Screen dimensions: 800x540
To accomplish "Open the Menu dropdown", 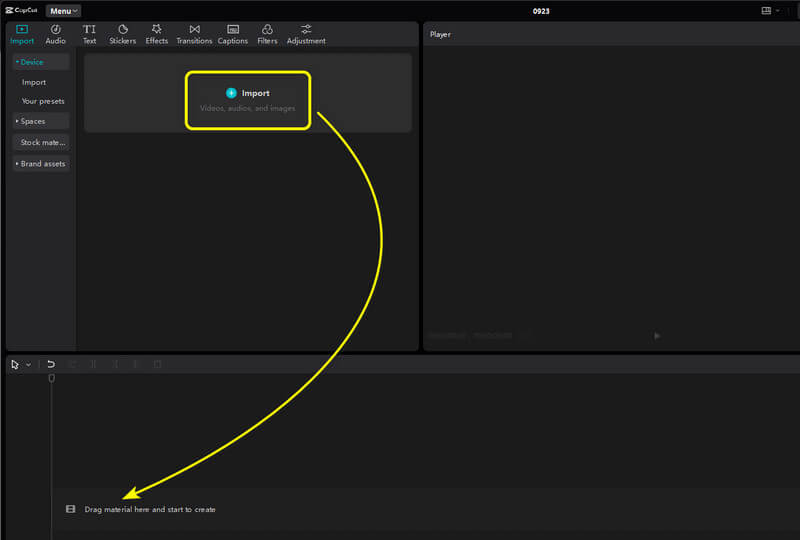I will [x=64, y=11].
